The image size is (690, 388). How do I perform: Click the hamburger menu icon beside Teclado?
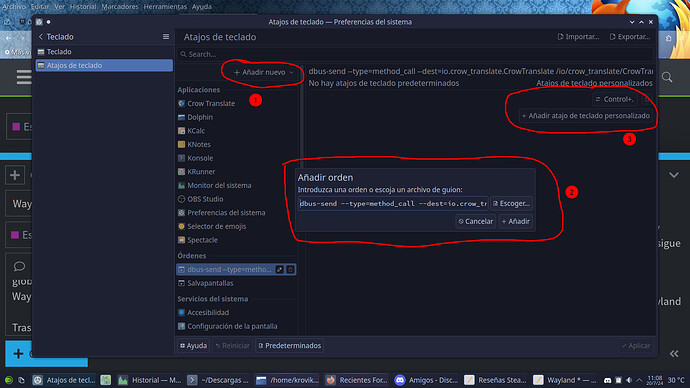click(x=166, y=37)
